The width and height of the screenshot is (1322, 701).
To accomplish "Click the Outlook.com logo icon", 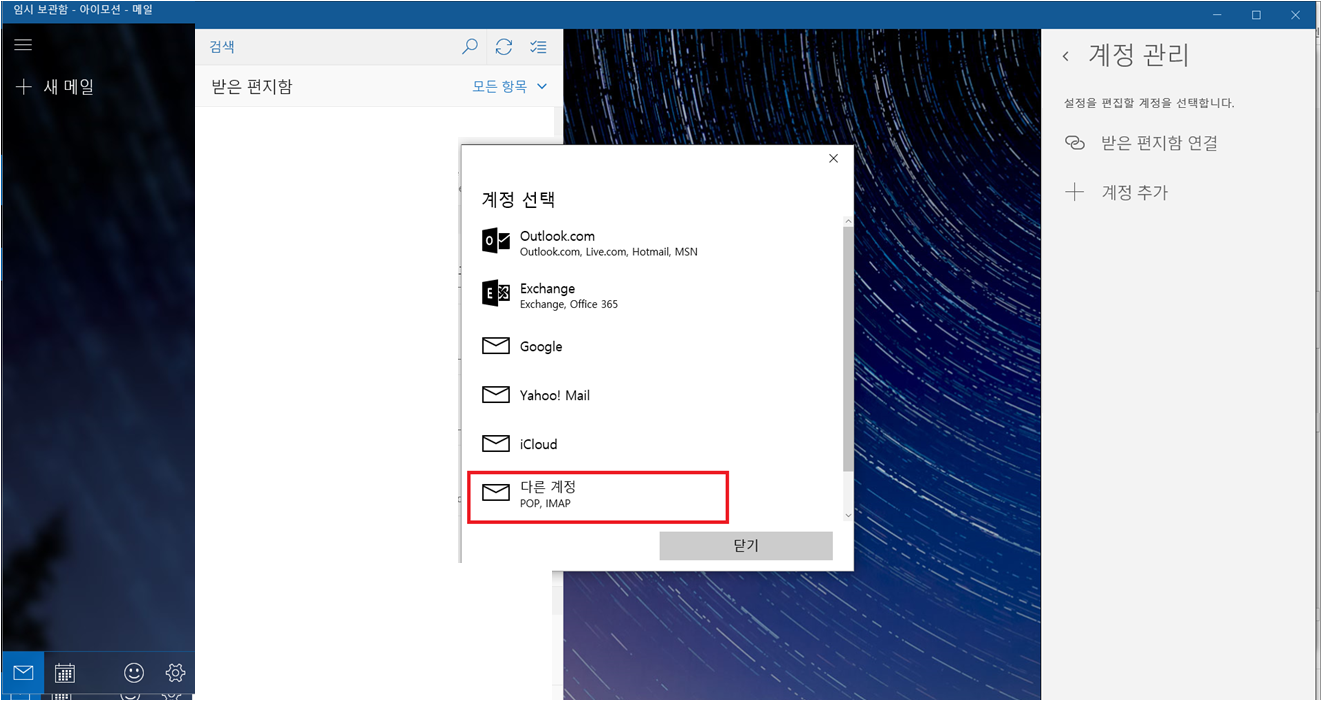I will [x=496, y=241].
